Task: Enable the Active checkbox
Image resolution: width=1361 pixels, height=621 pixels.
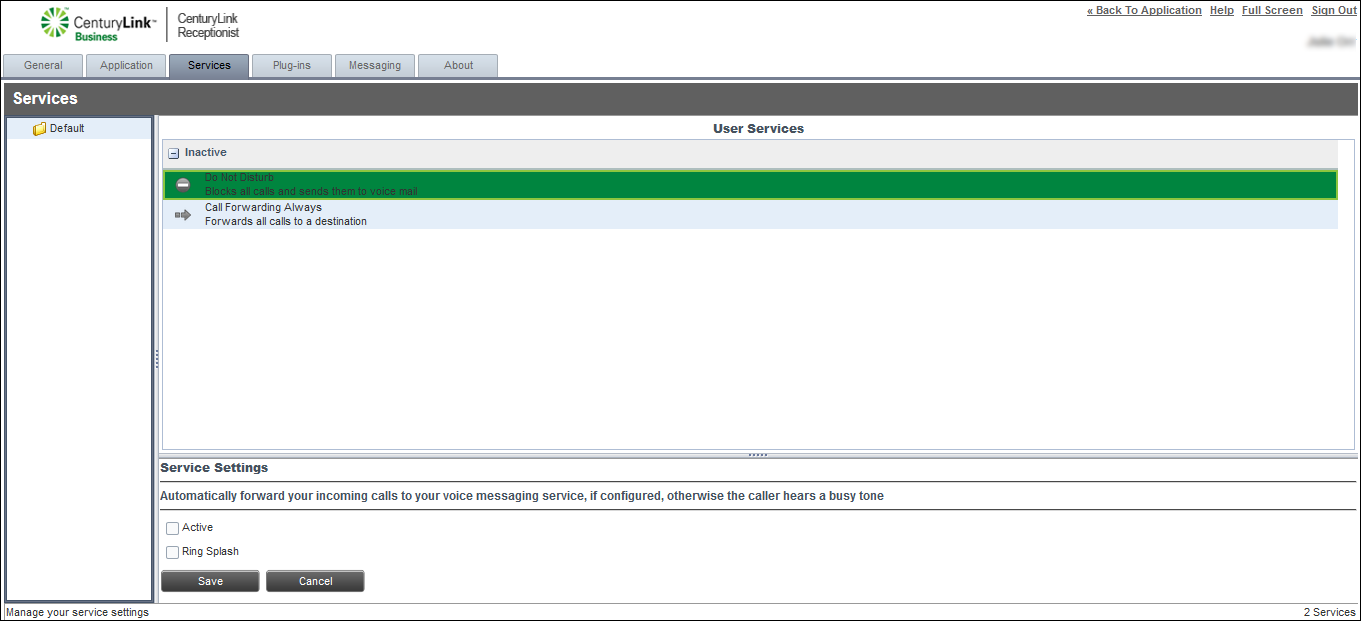Action: [x=173, y=528]
